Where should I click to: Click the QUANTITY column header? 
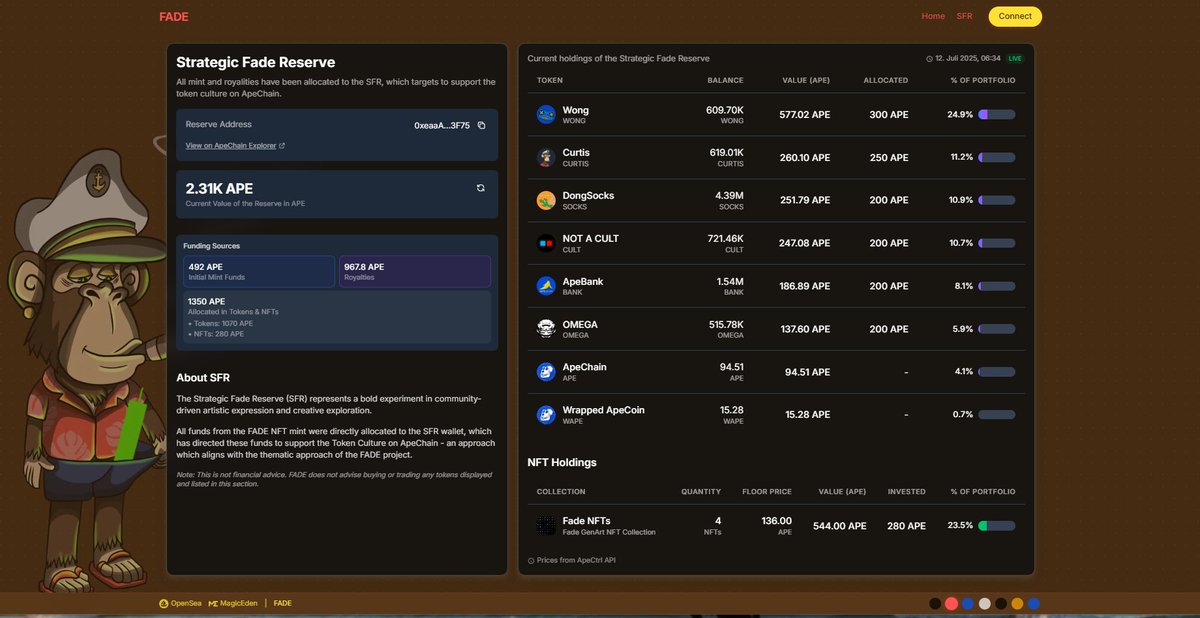(701, 492)
